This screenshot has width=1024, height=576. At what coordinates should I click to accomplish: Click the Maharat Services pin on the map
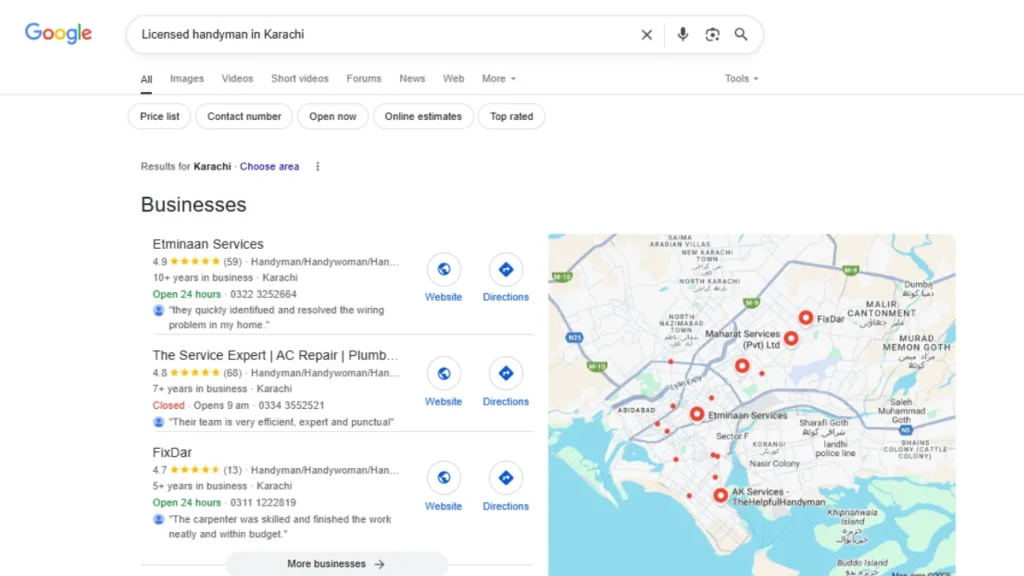tap(791, 338)
